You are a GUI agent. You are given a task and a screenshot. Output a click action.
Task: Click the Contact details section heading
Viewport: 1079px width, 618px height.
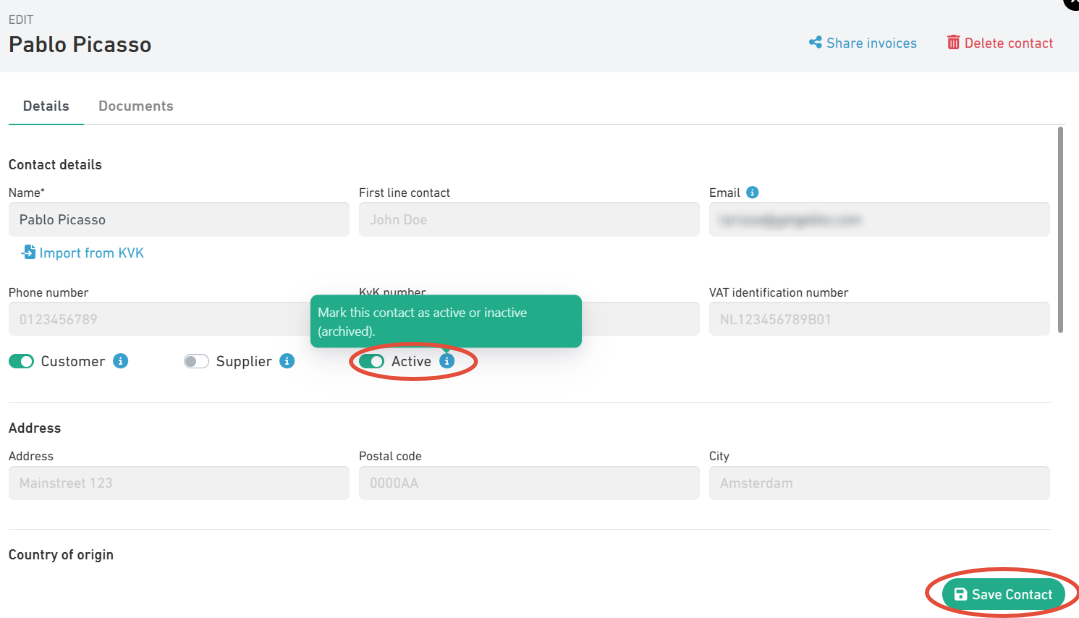coord(55,164)
